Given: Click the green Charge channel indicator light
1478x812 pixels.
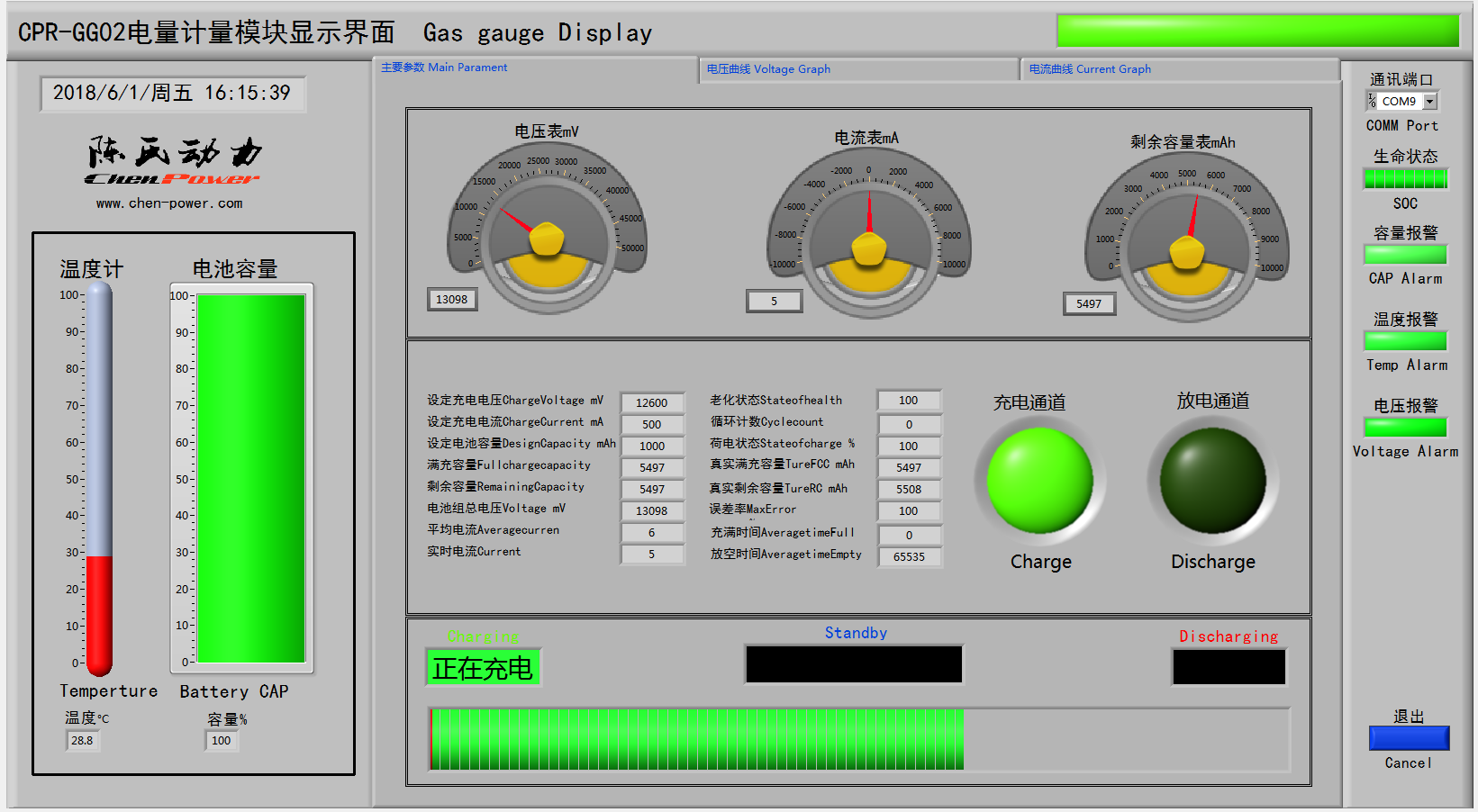Looking at the screenshot, I should [x=1039, y=480].
